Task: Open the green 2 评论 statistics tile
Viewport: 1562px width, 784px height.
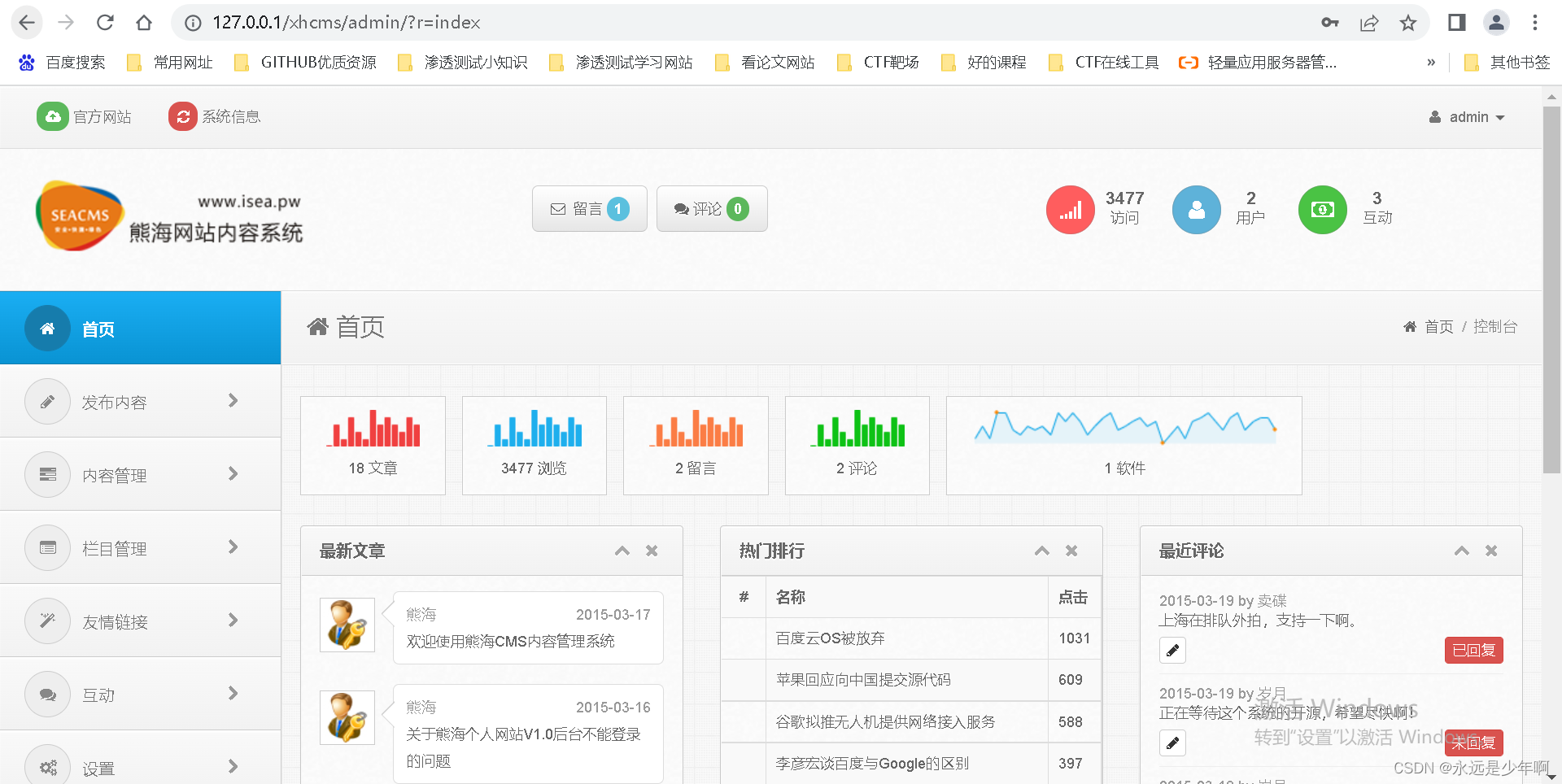Action: (x=857, y=446)
